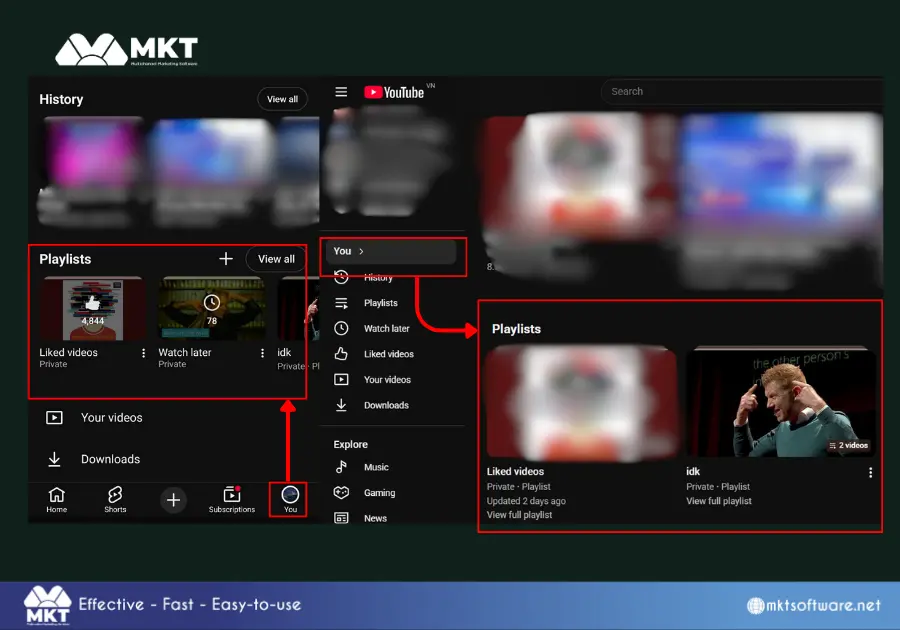Click the thumbs-up icon in sidebar
This screenshot has height=630, width=900.
(341, 353)
